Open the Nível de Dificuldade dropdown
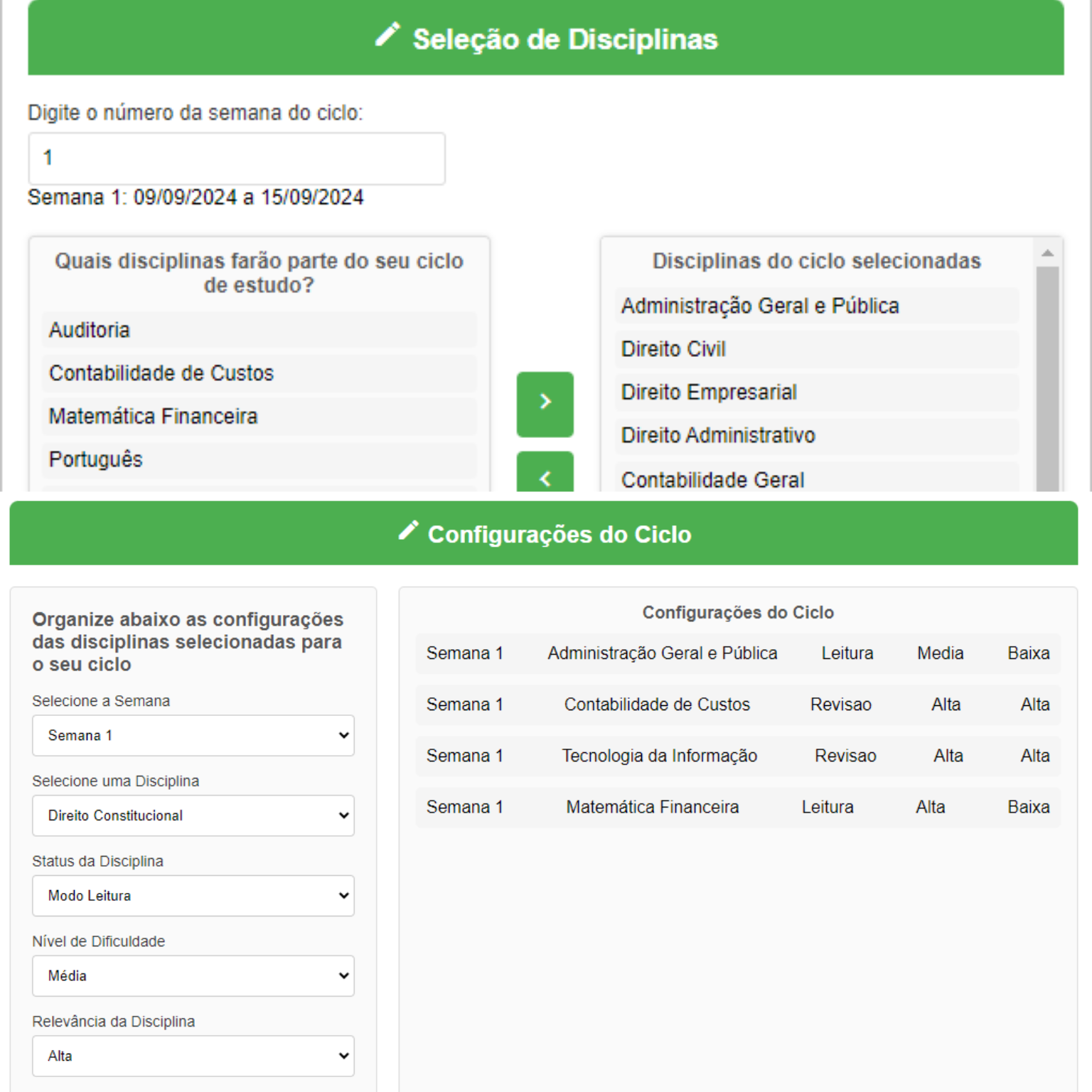1092x1092 pixels. (193, 975)
